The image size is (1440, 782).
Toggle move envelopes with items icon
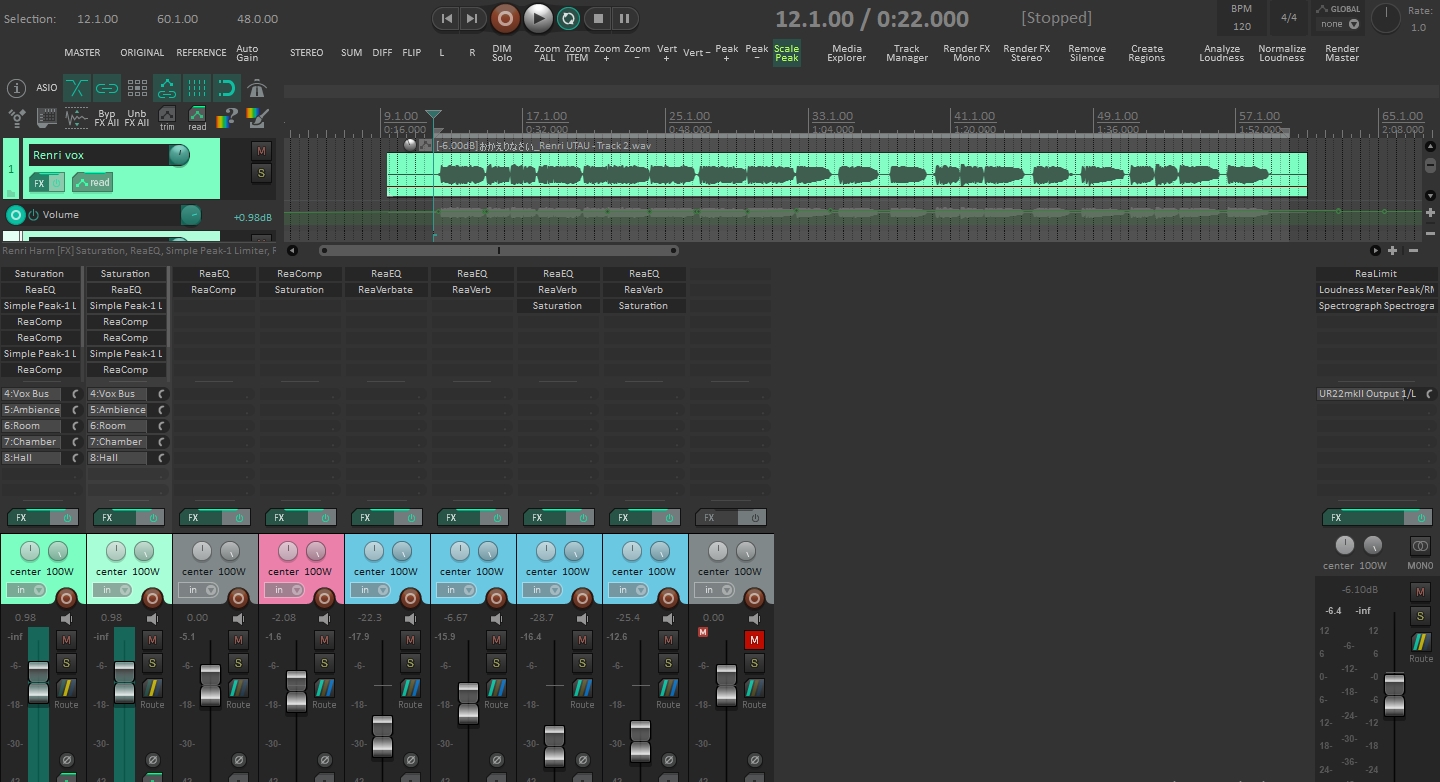point(167,88)
